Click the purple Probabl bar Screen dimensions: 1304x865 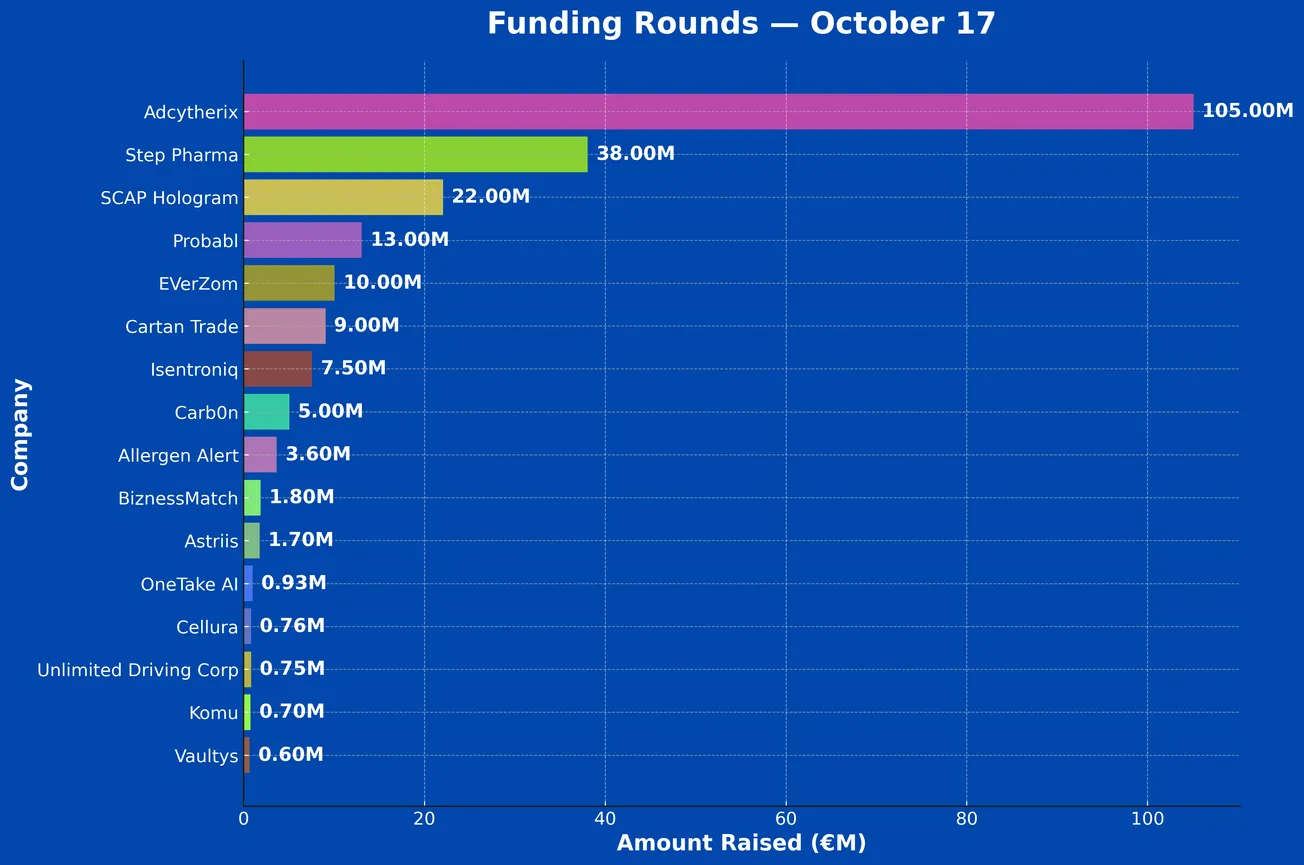(302, 240)
